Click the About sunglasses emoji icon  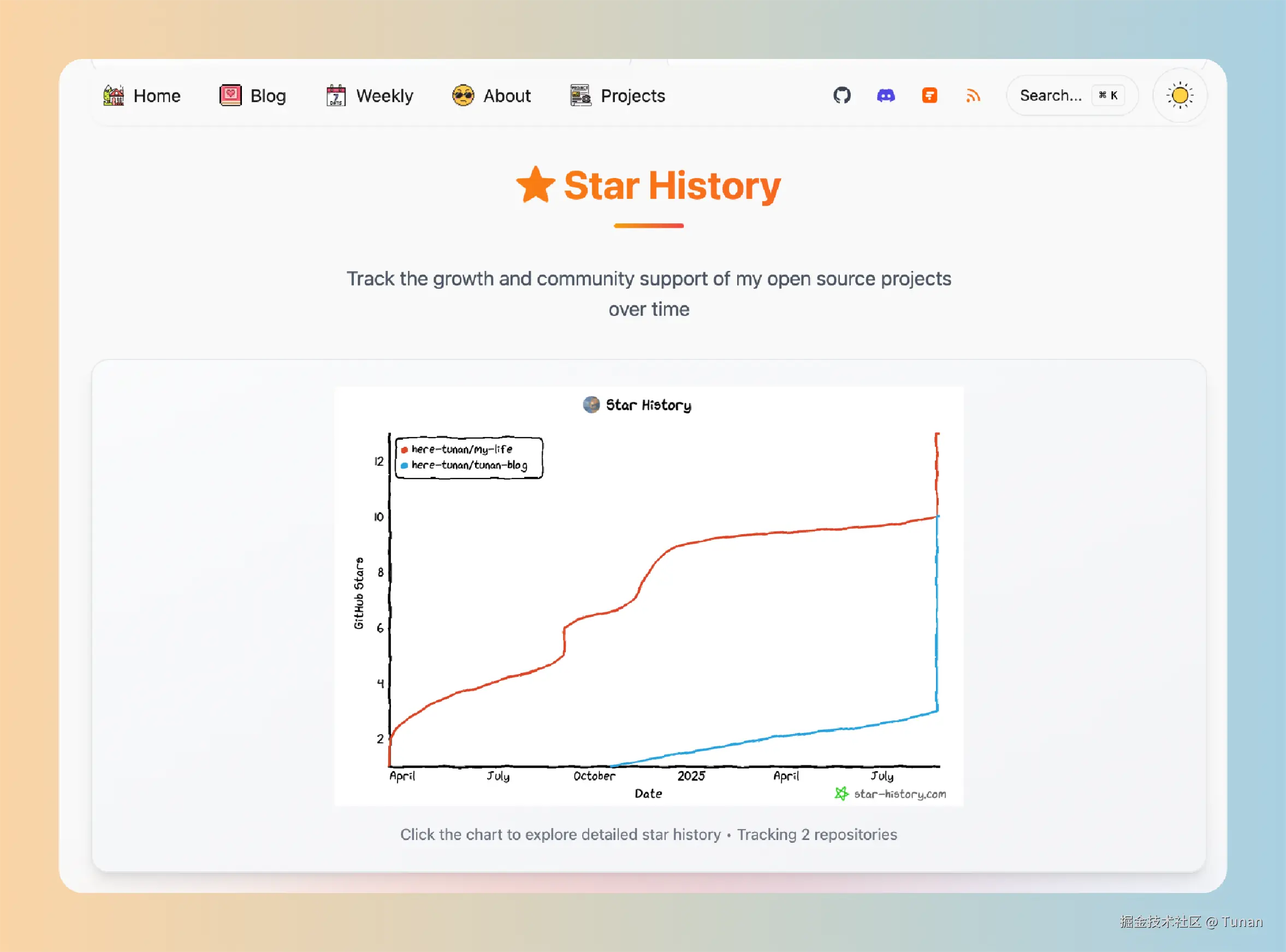463,95
